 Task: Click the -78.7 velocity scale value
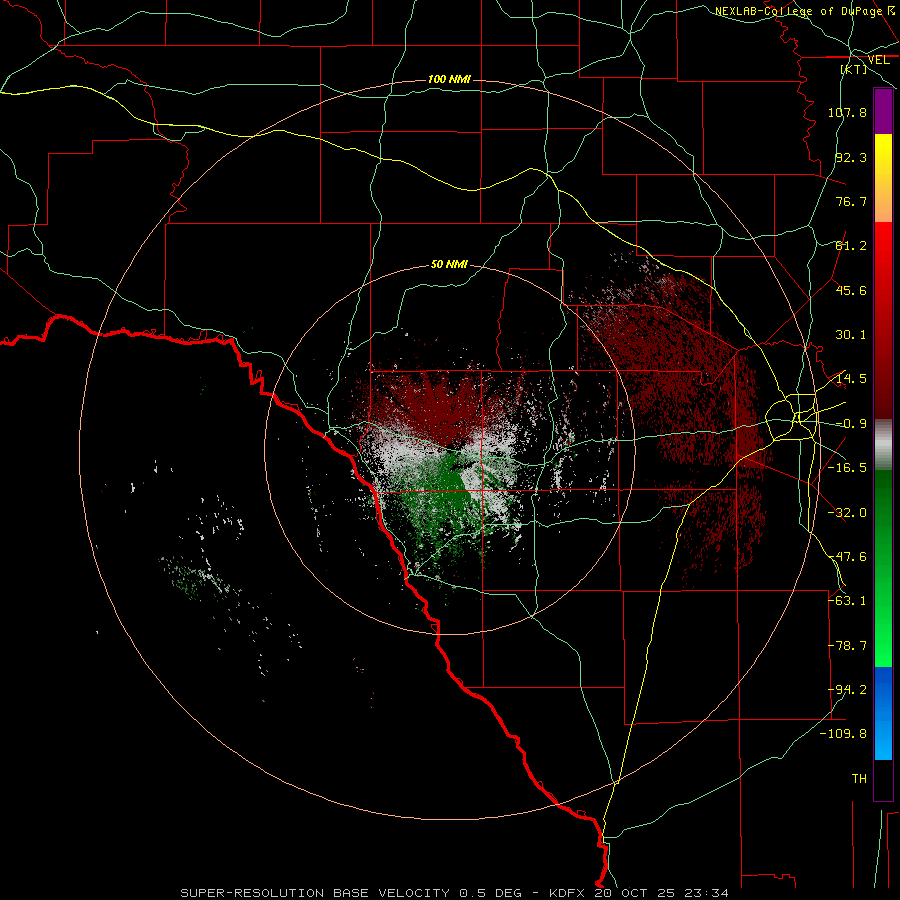847,646
